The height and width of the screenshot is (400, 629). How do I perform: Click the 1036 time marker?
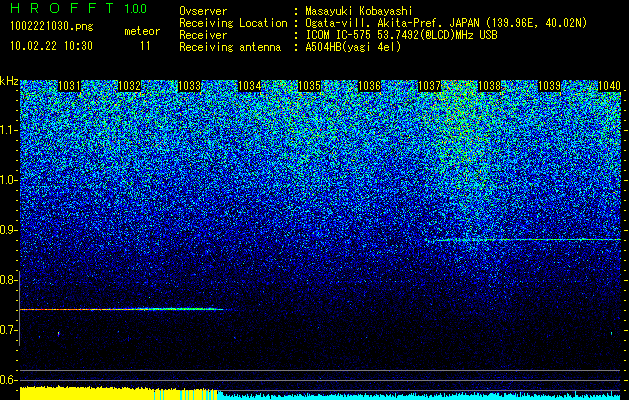pos(369,86)
